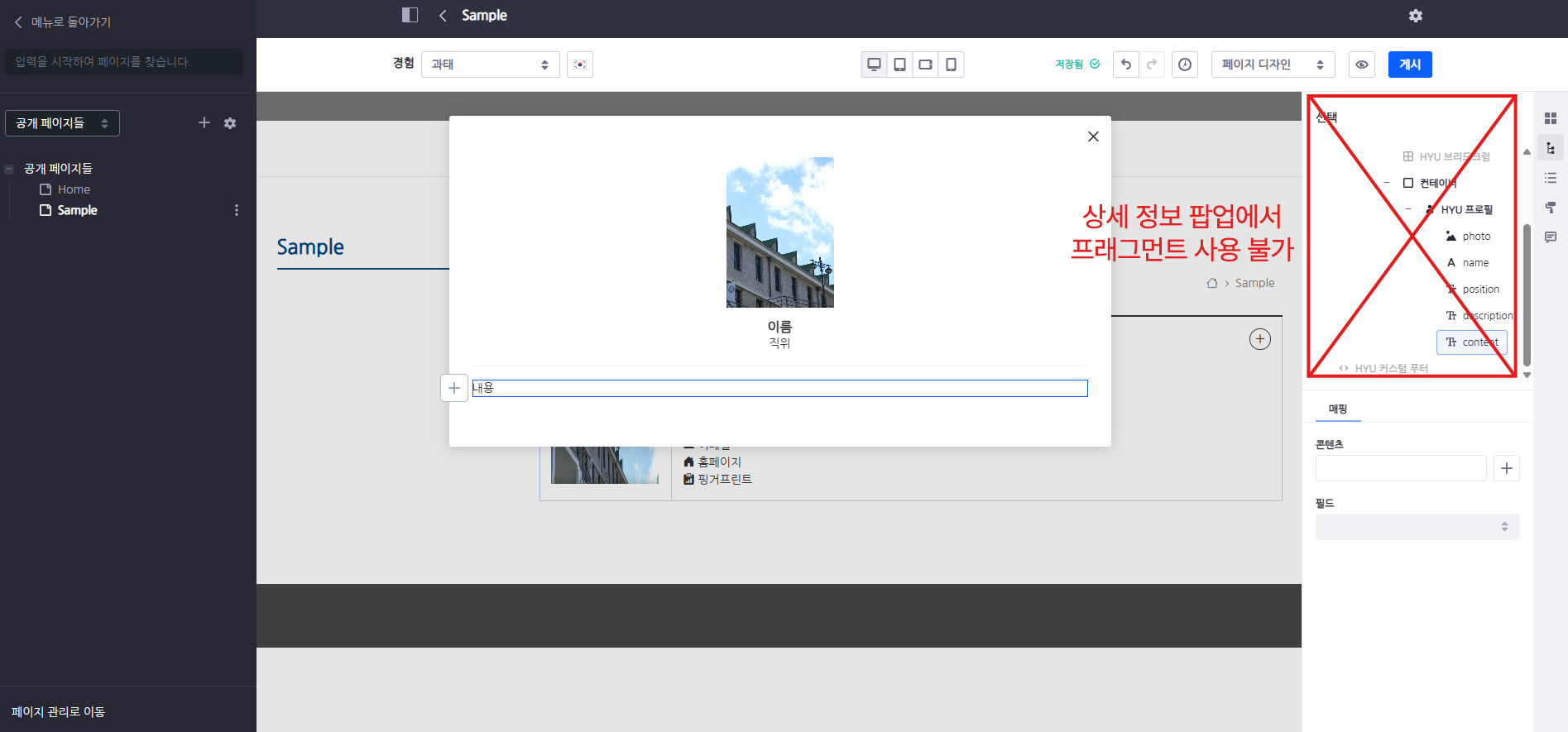This screenshot has width=1568, height=732.
Task: Open the edit history clock icon
Action: pyautogui.click(x=1185, y=65)
